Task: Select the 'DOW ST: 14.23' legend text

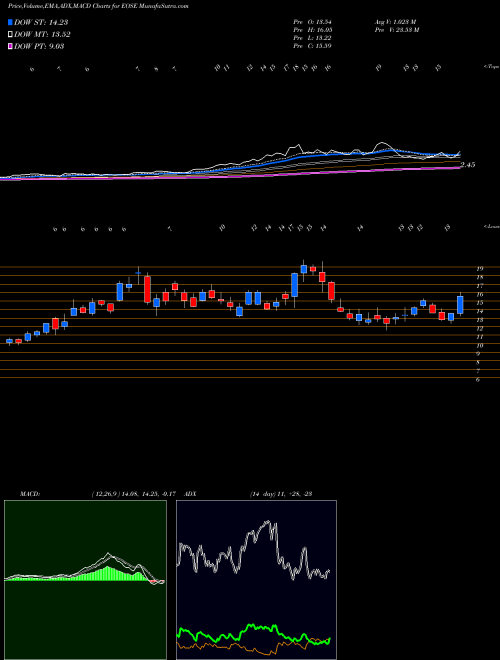Action: click(x=41, y=22)
